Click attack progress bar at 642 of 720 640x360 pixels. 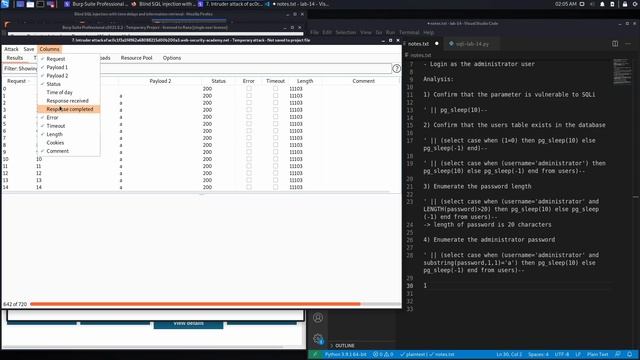pyautogui.click(x=215, y=304)
